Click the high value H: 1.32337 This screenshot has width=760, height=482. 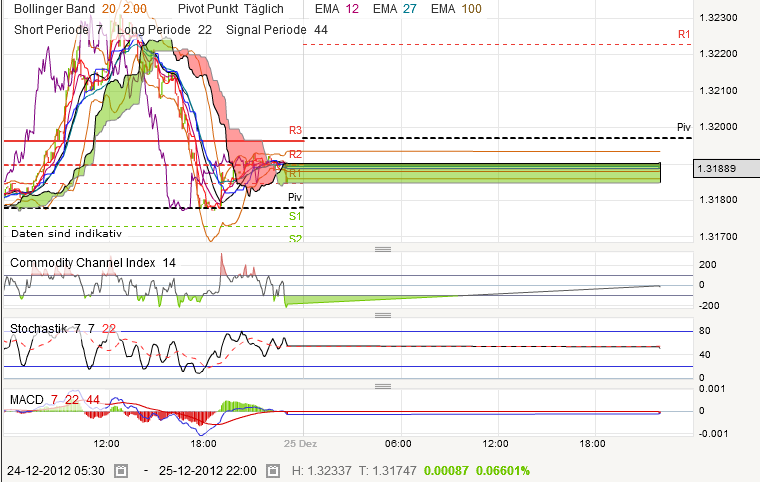pyautogui.click(x=321, y=471)
